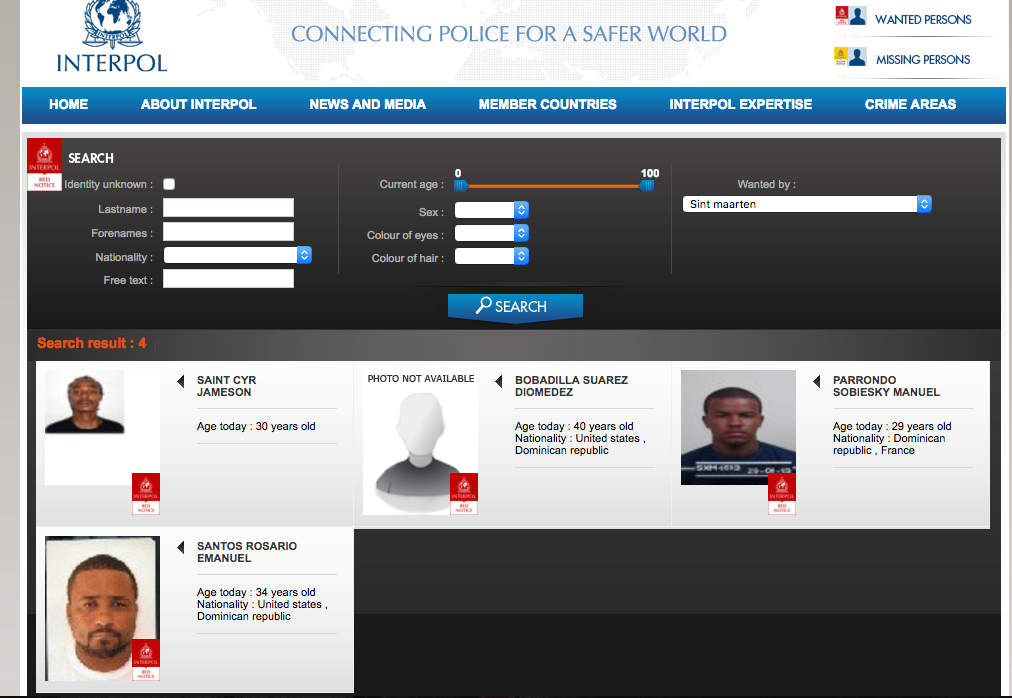Click Parrondo Sobiesky Manuel's photo thumbnail
Viewport: 1012px width, 698px height.
738,427
